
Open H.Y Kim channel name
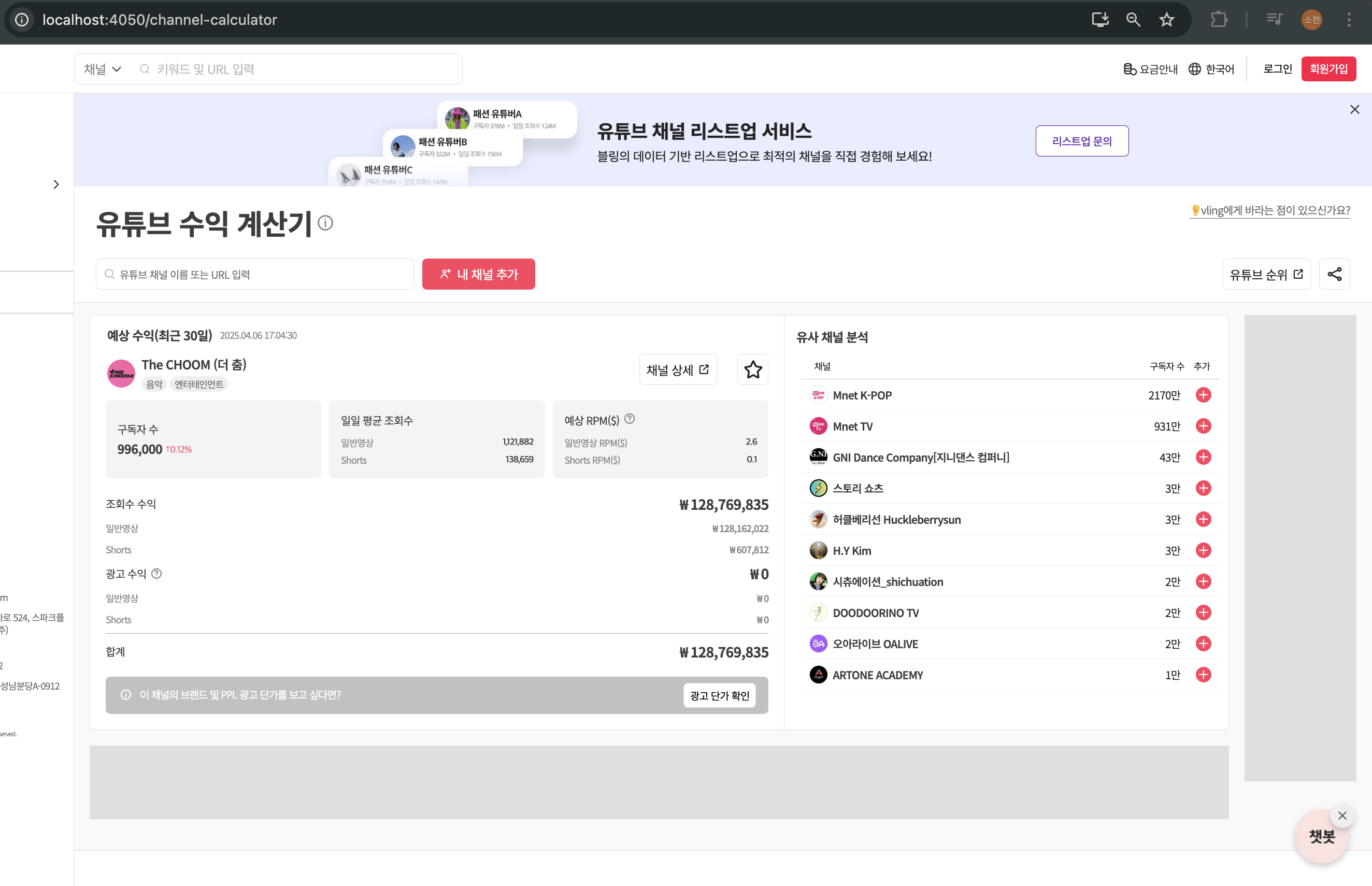tap(851, 551)
